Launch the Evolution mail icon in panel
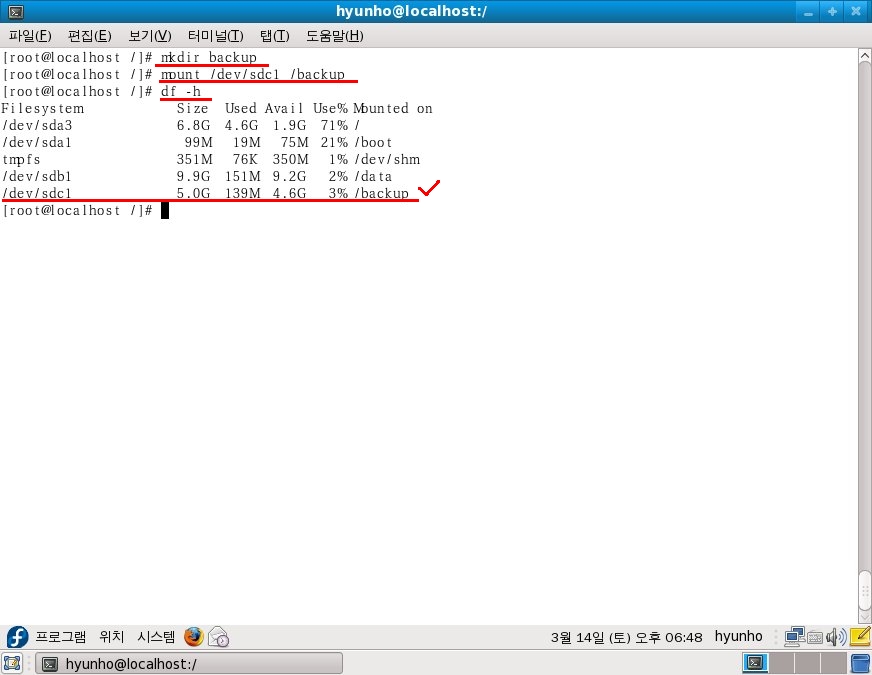 [219, 637]
